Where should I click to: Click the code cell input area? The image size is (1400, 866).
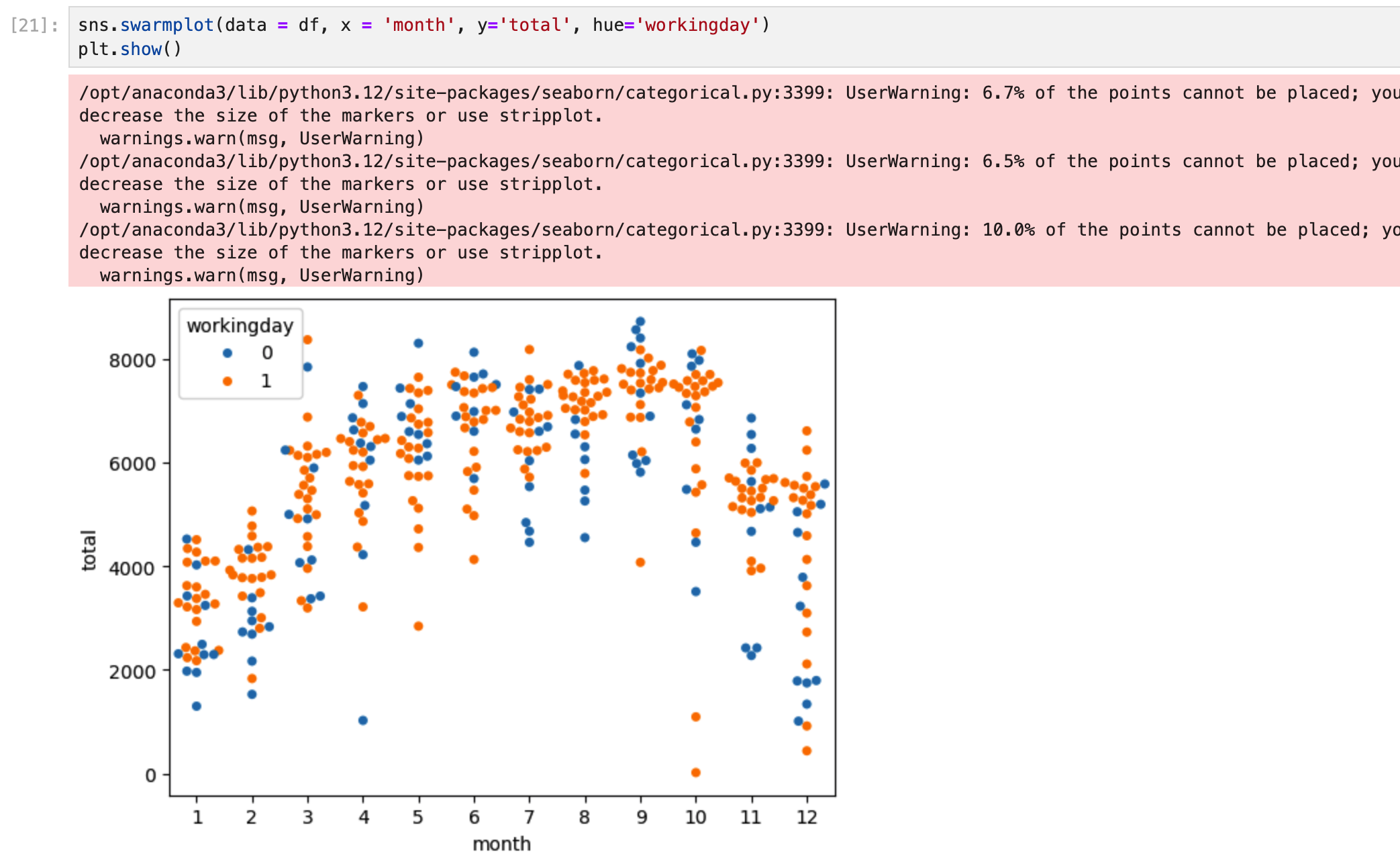click(x=734, y=37)
